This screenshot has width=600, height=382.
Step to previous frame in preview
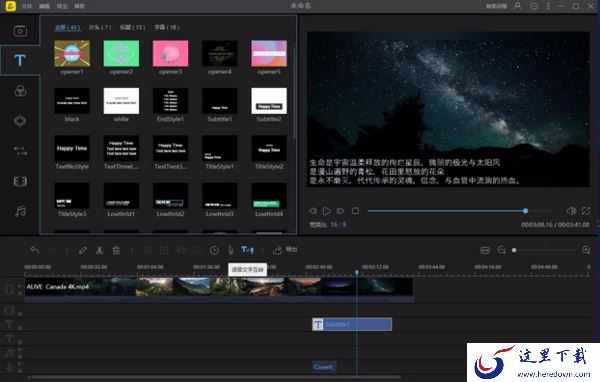[x=313, y=211]
